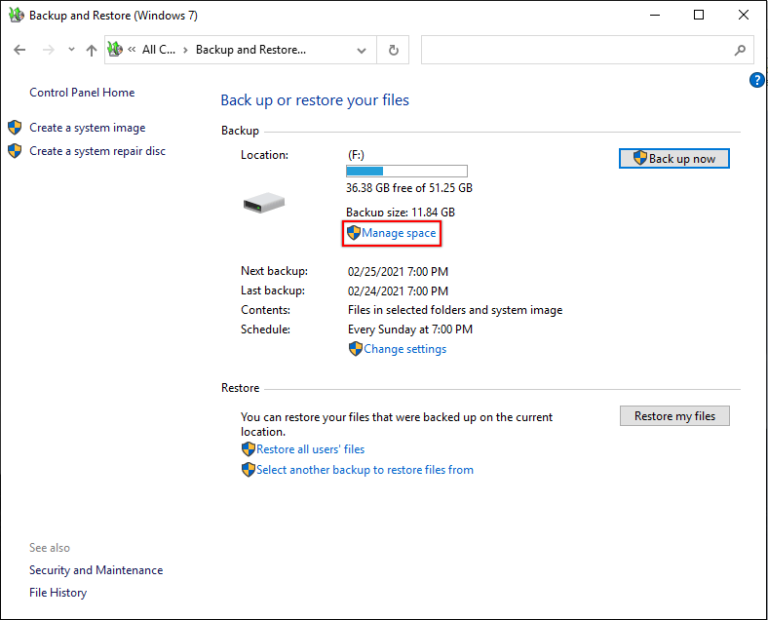Select the Backup and Restore breadcrumb
Image resolution: width=768 pixels, height=620 pixels.
point(251,49)
